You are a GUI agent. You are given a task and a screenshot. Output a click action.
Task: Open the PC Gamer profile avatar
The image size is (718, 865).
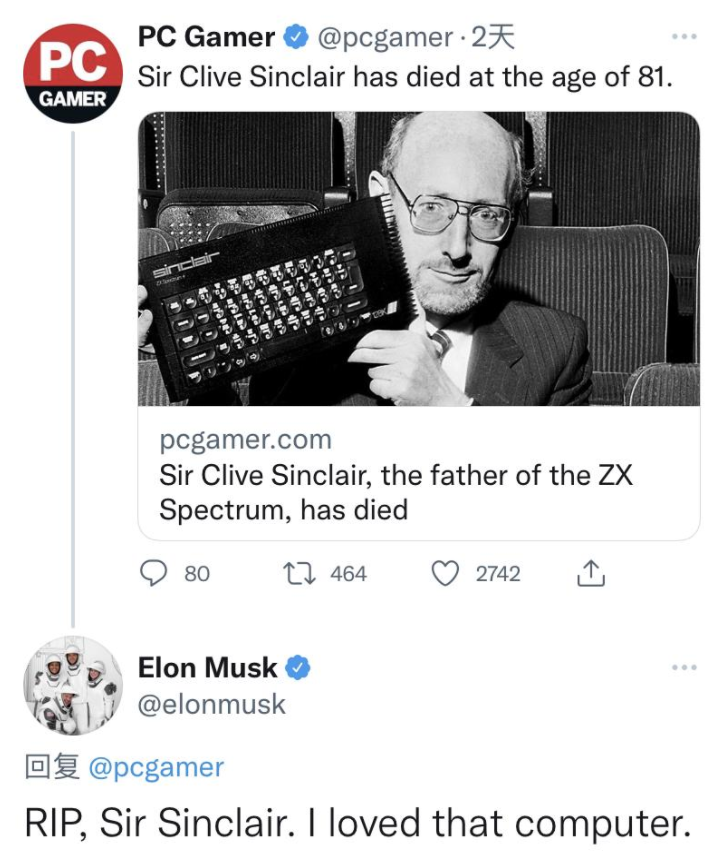(73, 73)
